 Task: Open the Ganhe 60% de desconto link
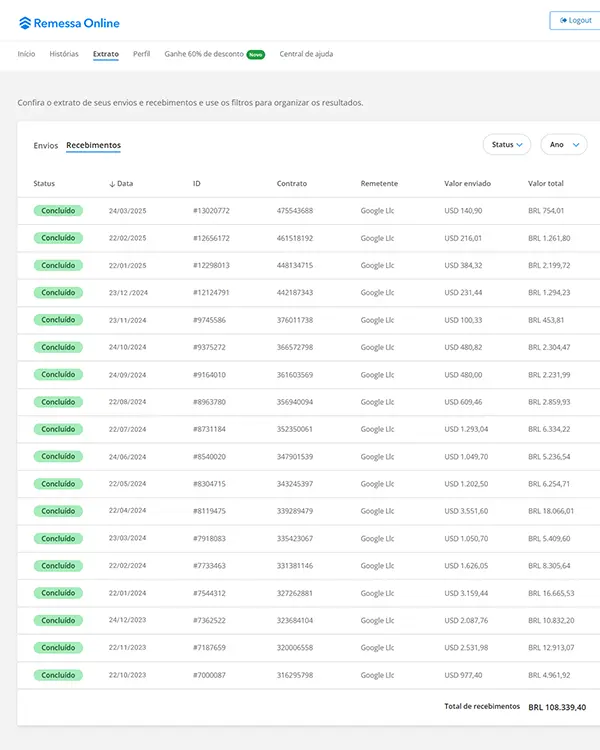203,54
